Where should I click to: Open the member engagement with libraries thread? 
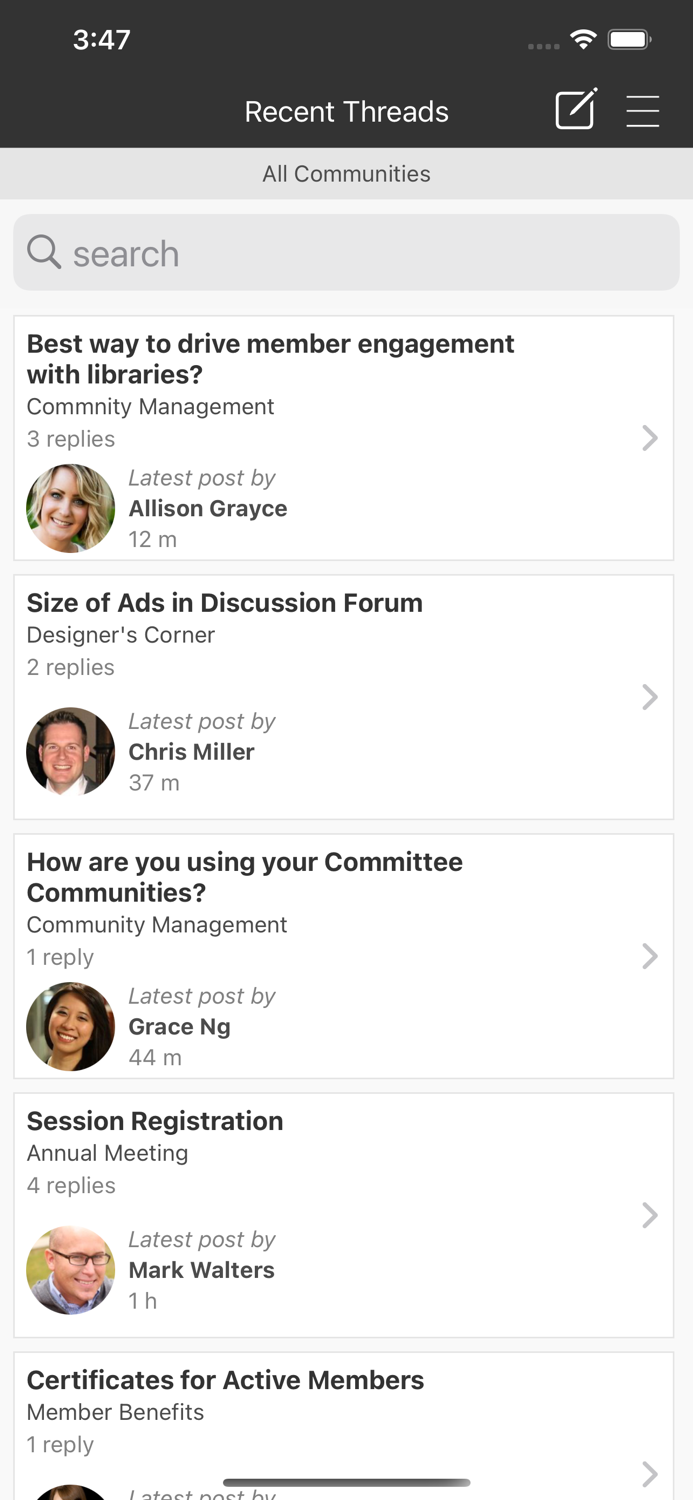tap(270, 359)
